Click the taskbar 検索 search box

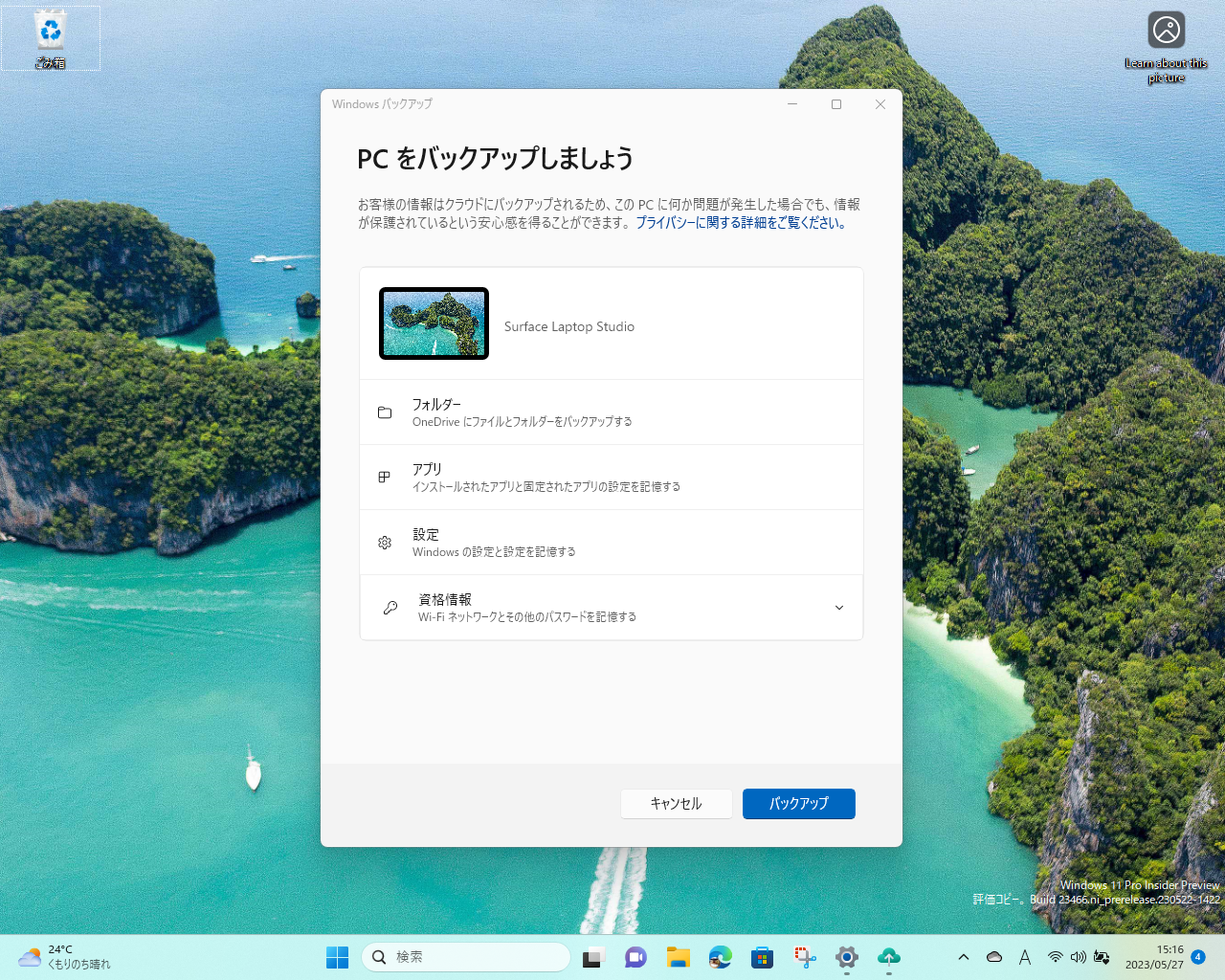[x=466, y=957]
